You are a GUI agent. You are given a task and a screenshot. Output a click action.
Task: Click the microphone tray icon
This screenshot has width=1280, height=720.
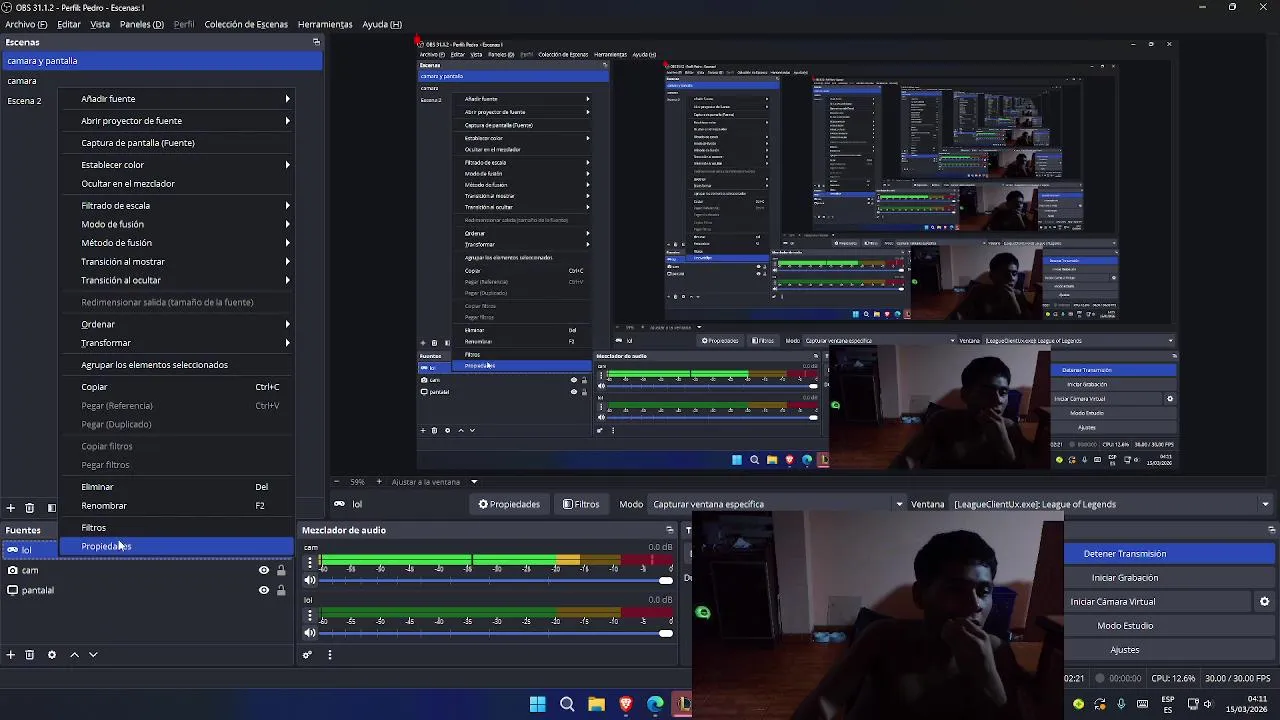point(1121,704)
